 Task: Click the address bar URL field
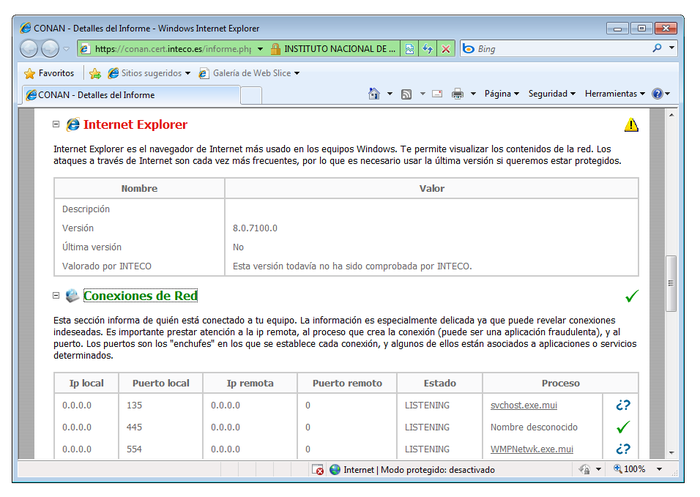[166, 49]
